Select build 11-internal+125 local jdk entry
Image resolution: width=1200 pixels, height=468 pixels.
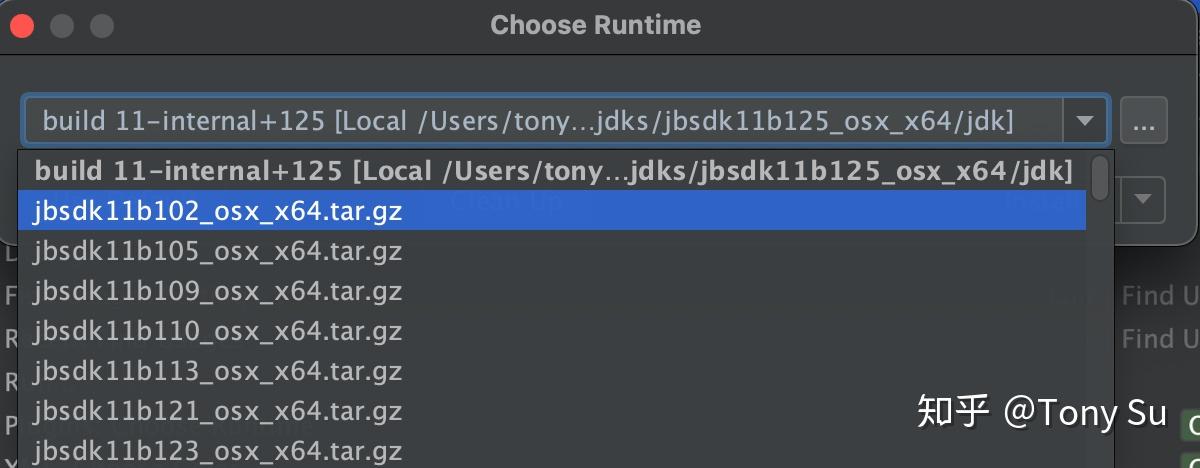tap(552, 171)
